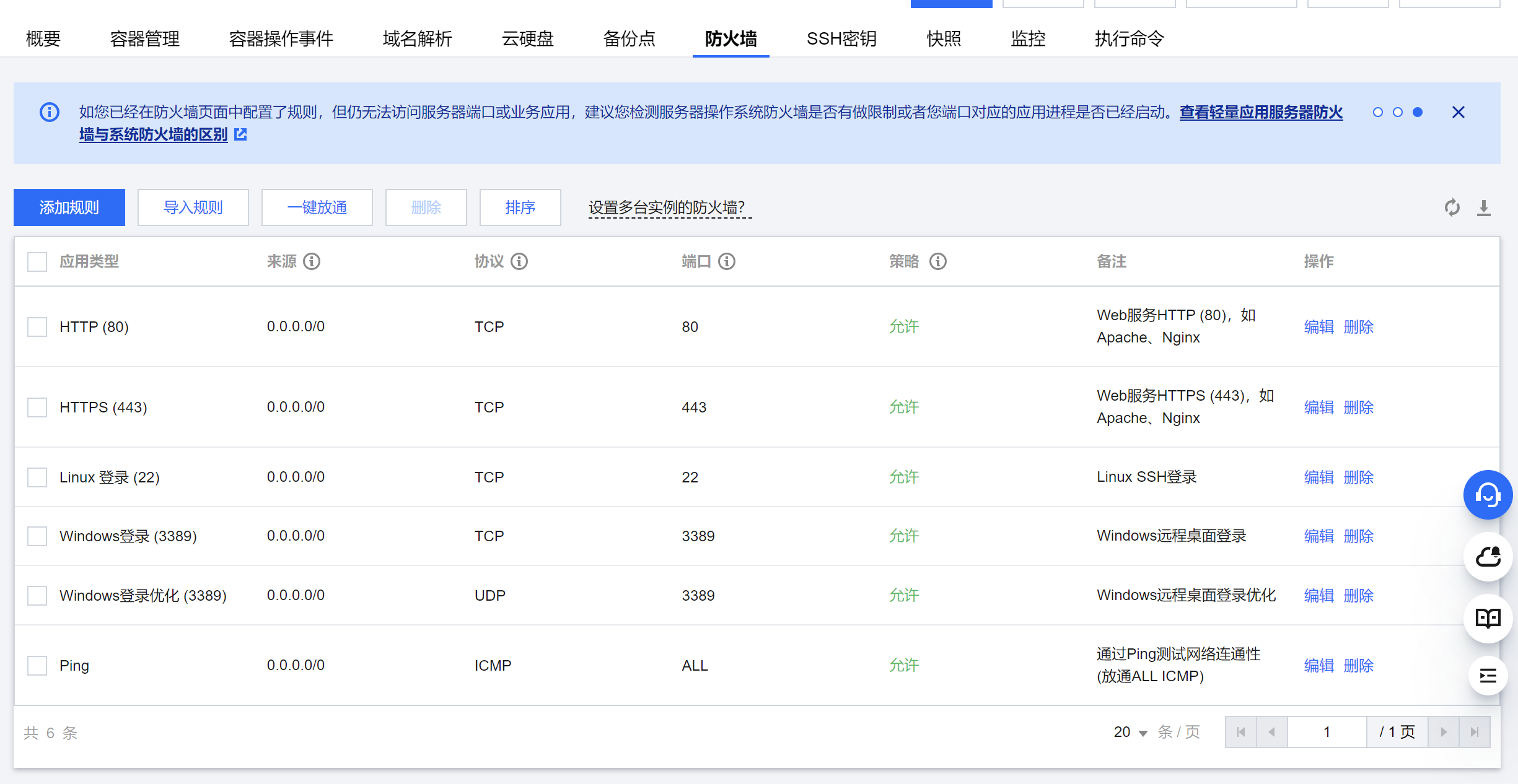
Task: Check the Linux 登录 (22) rule checkbox
Action: pos(37,477)
